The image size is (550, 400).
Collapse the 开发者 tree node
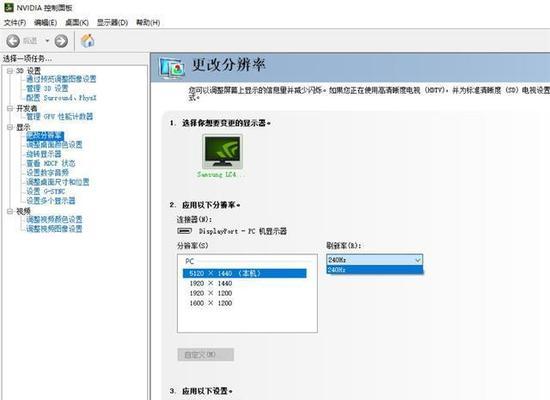(x=10, y=108)
